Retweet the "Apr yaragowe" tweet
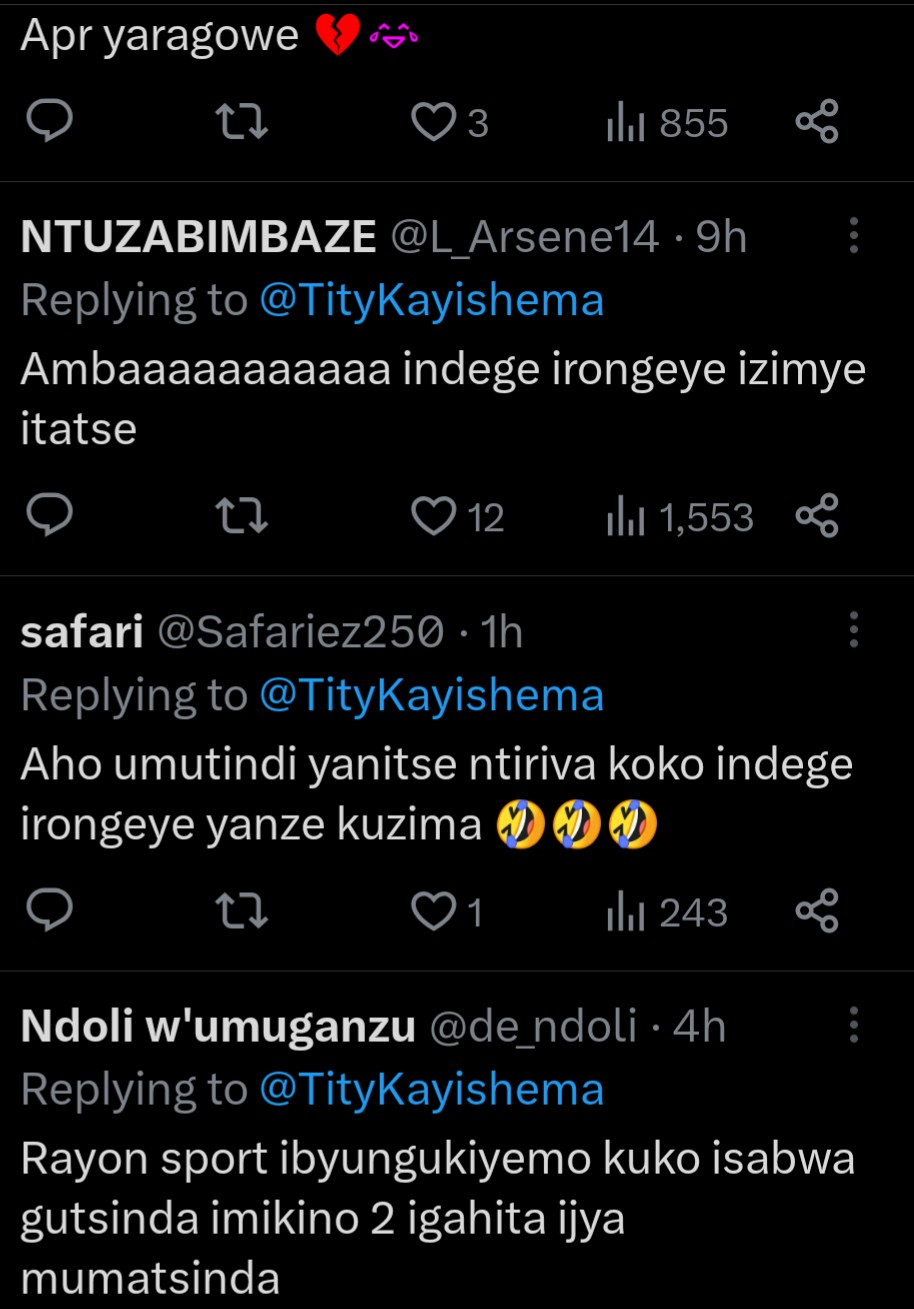Screen dimensions: 914x1309 pyautogui.click(x=242, y=123)
